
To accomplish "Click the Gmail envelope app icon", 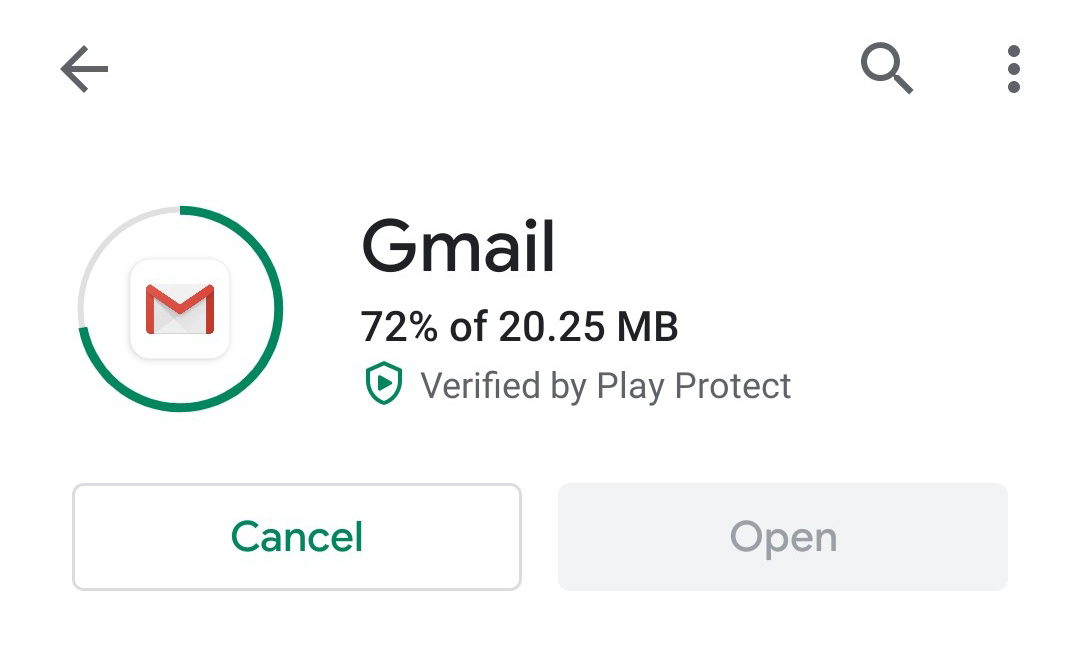I will tap(180, 308).
